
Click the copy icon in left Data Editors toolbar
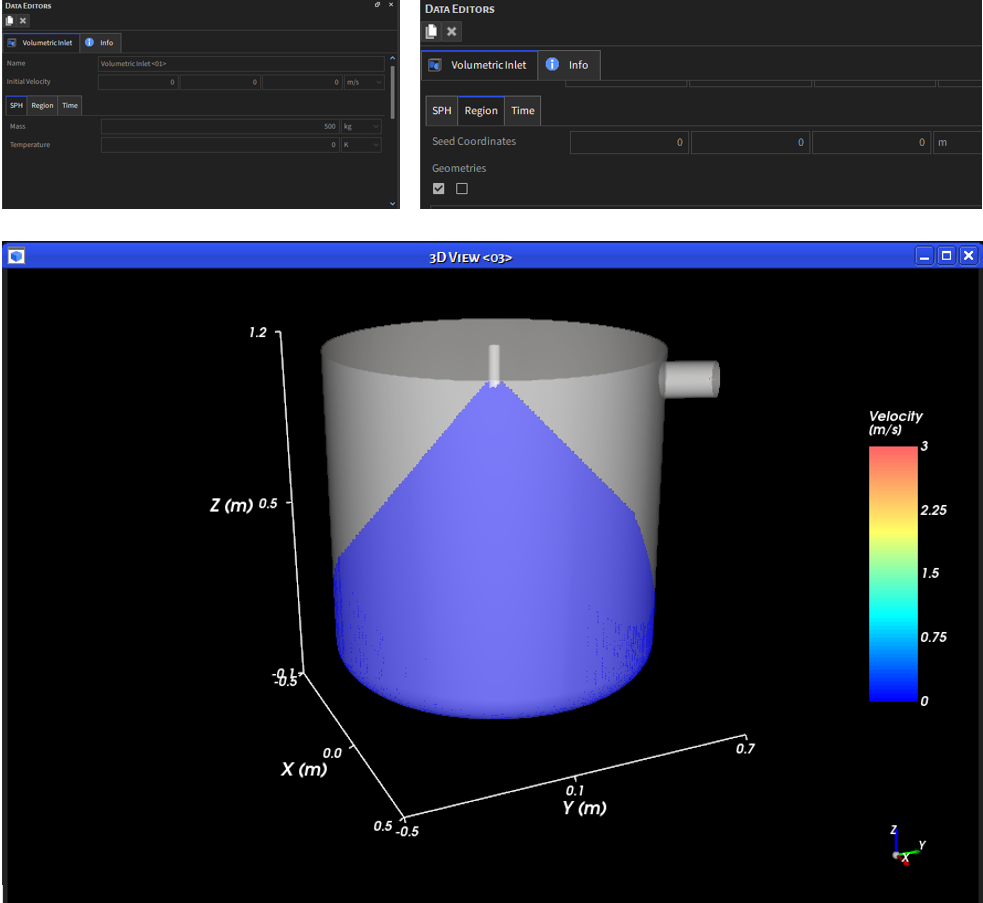pos(9,20)
